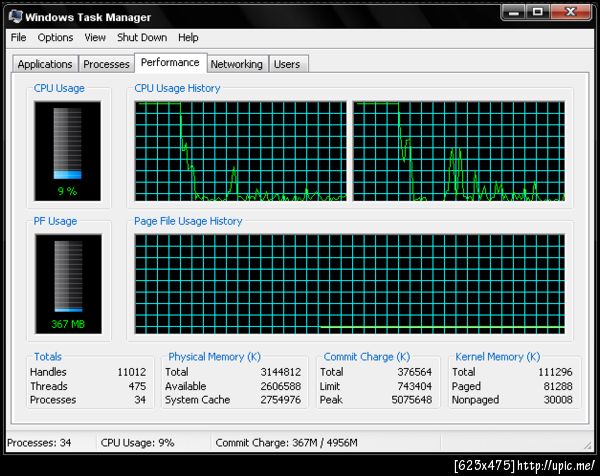Image resolution: width=600 pixels, height=476 pixels.
Task: Open the View menu
Action: [95, 37]
